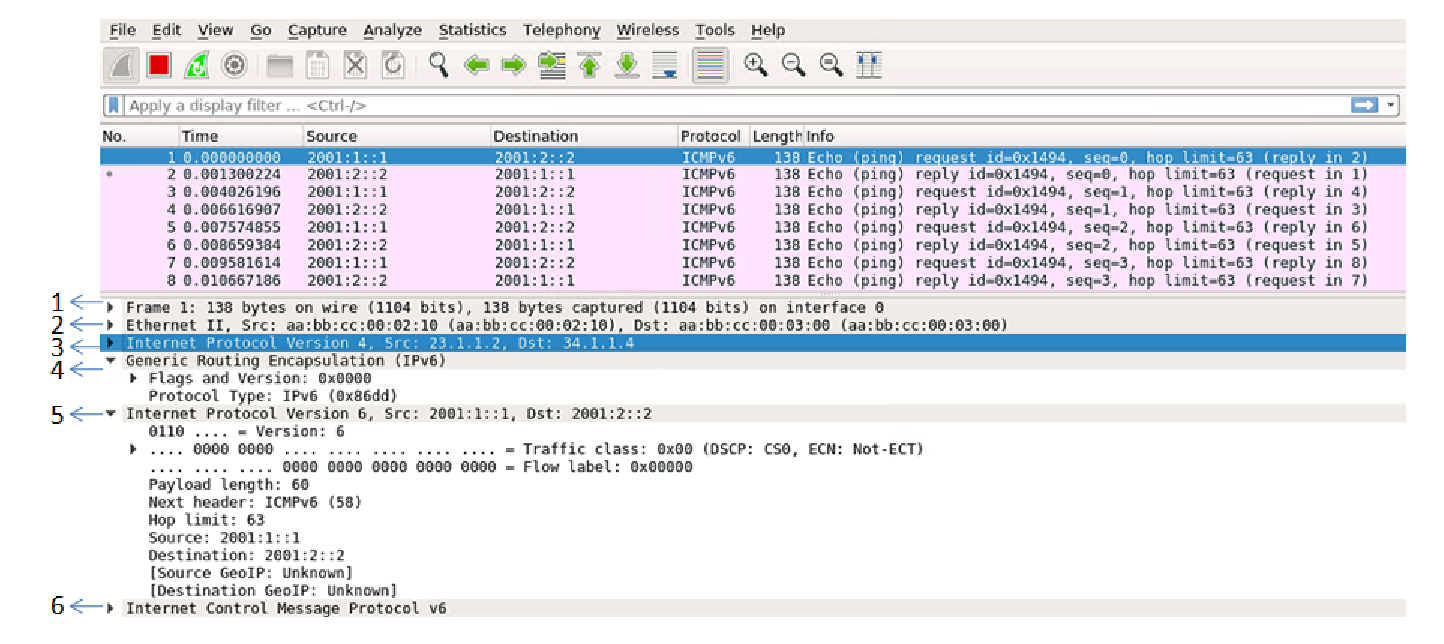
Task: Open the Go menu
Action: click(x=261, y=30)
